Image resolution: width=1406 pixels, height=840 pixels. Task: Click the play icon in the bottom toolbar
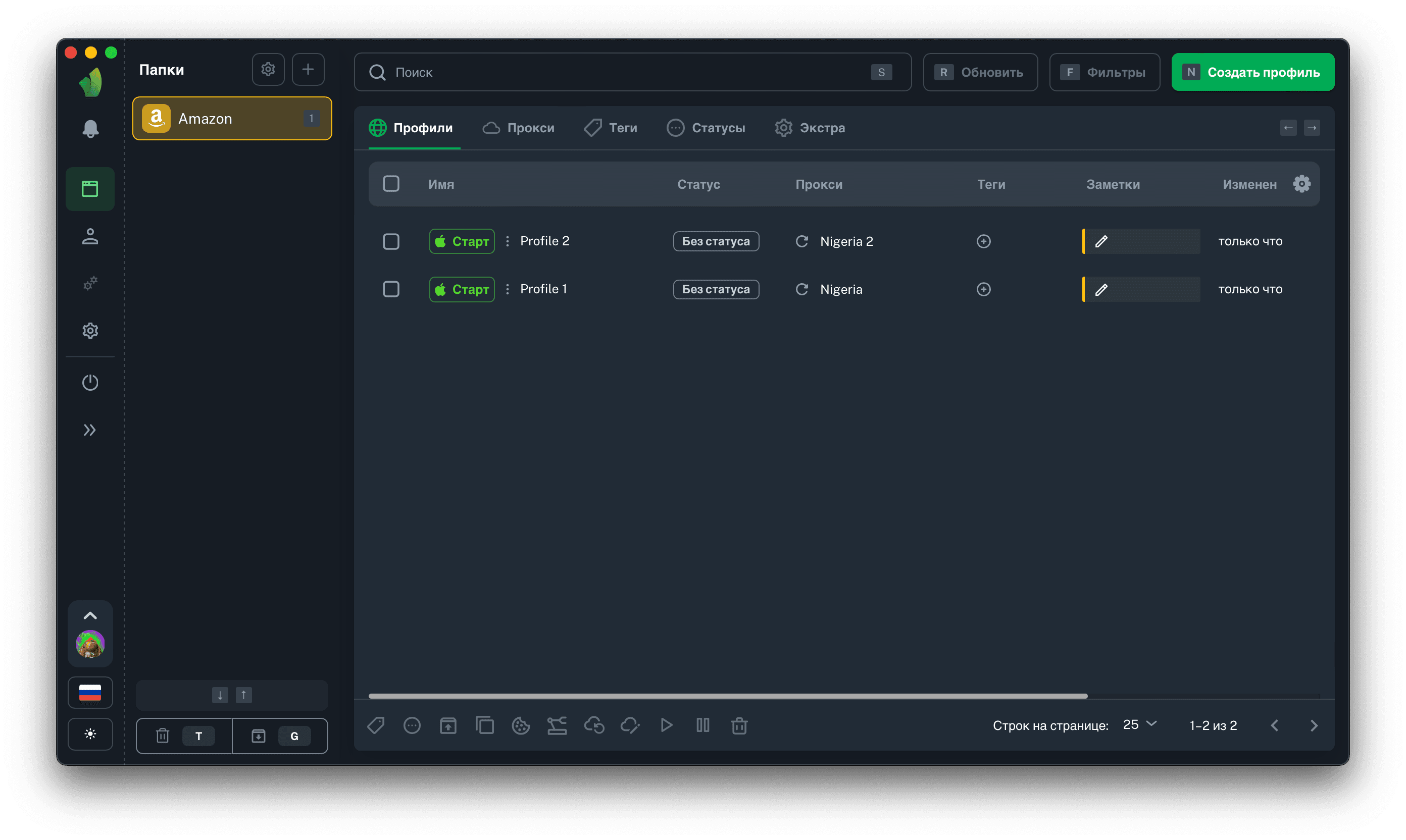pyautogui.click(x=667, y=725)
